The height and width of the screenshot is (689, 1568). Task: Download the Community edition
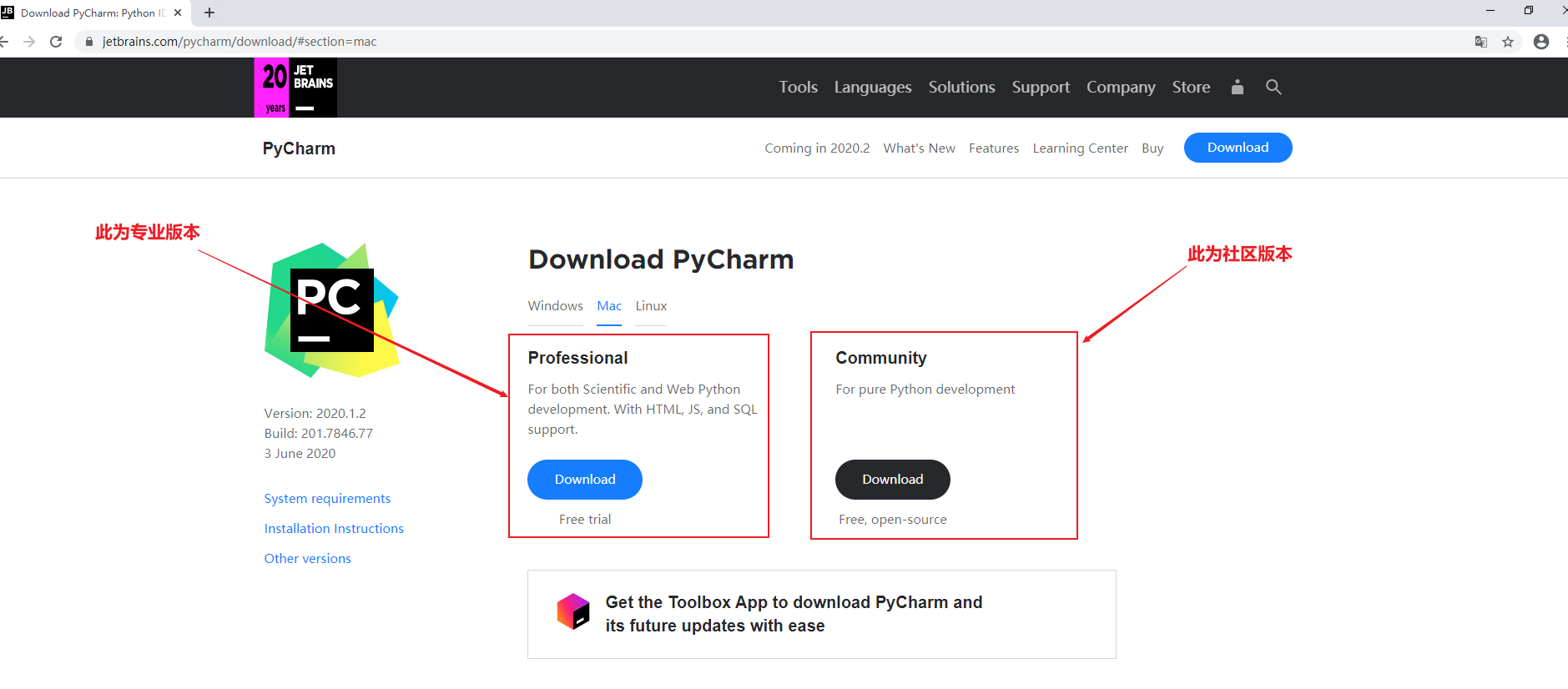point(893,480)
